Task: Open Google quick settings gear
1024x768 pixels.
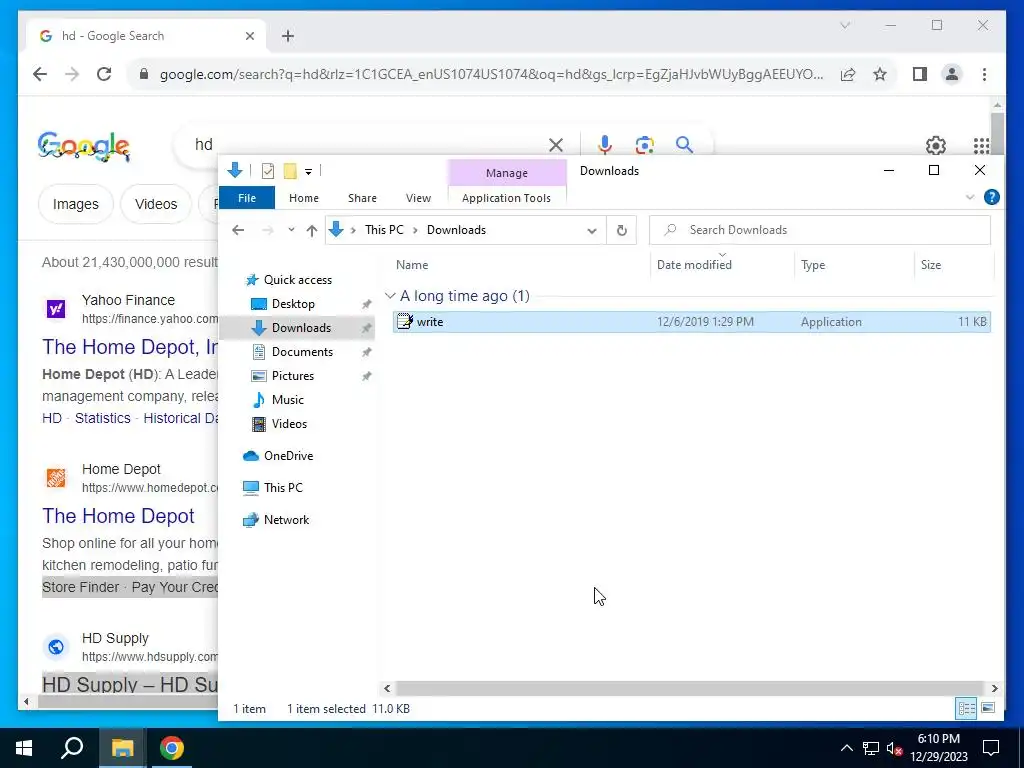Action: pyautogui.click(x=935, y=145)
